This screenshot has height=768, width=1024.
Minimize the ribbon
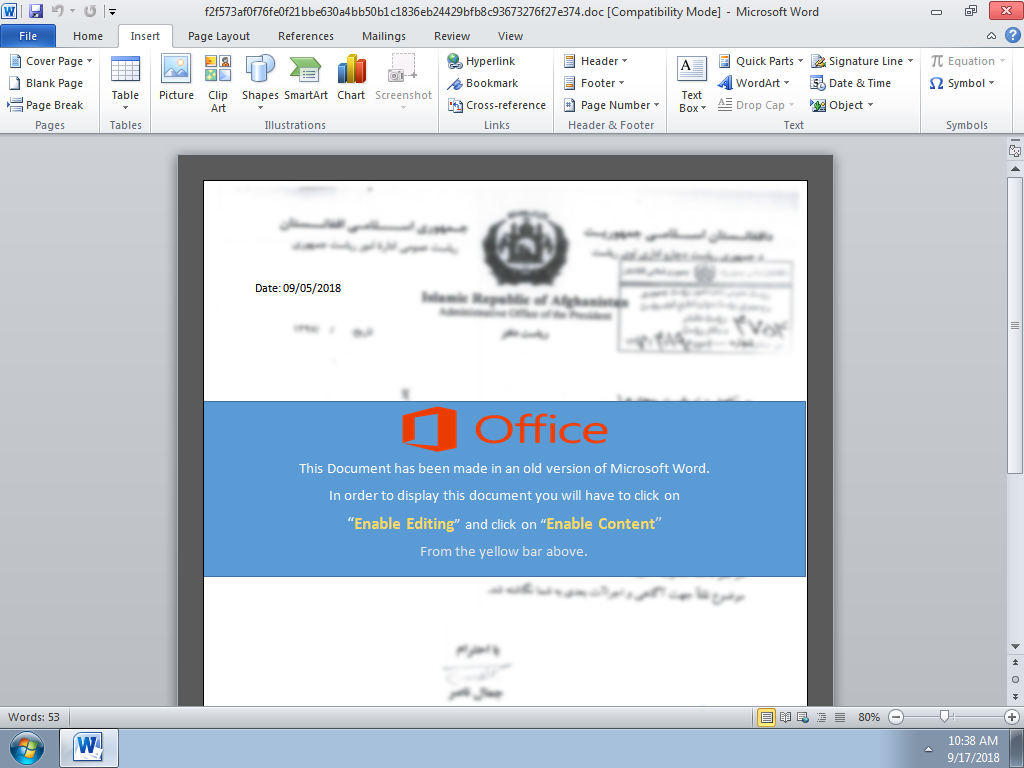point(991,36)
